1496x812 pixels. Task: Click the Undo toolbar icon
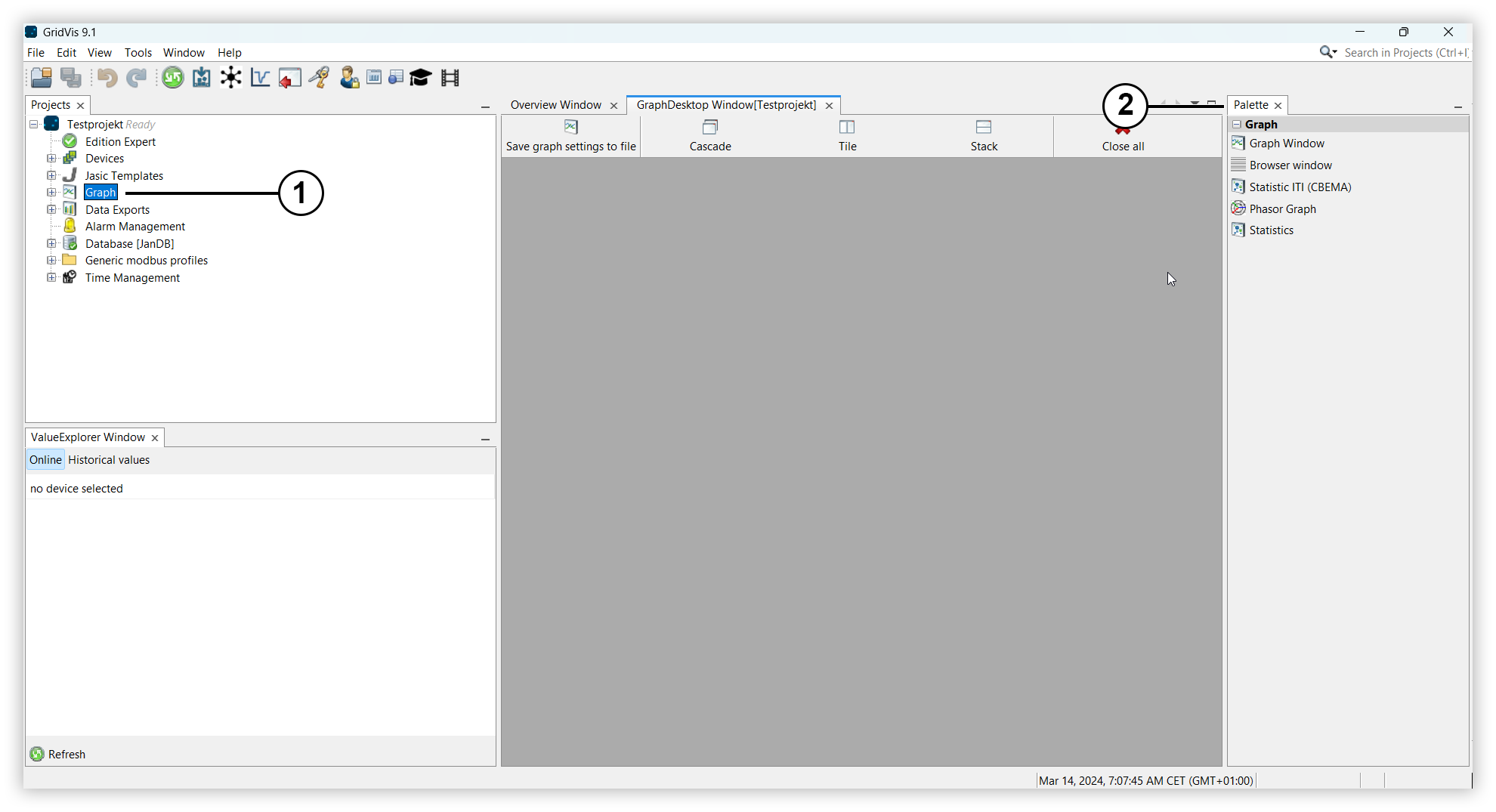click(107, 78)
